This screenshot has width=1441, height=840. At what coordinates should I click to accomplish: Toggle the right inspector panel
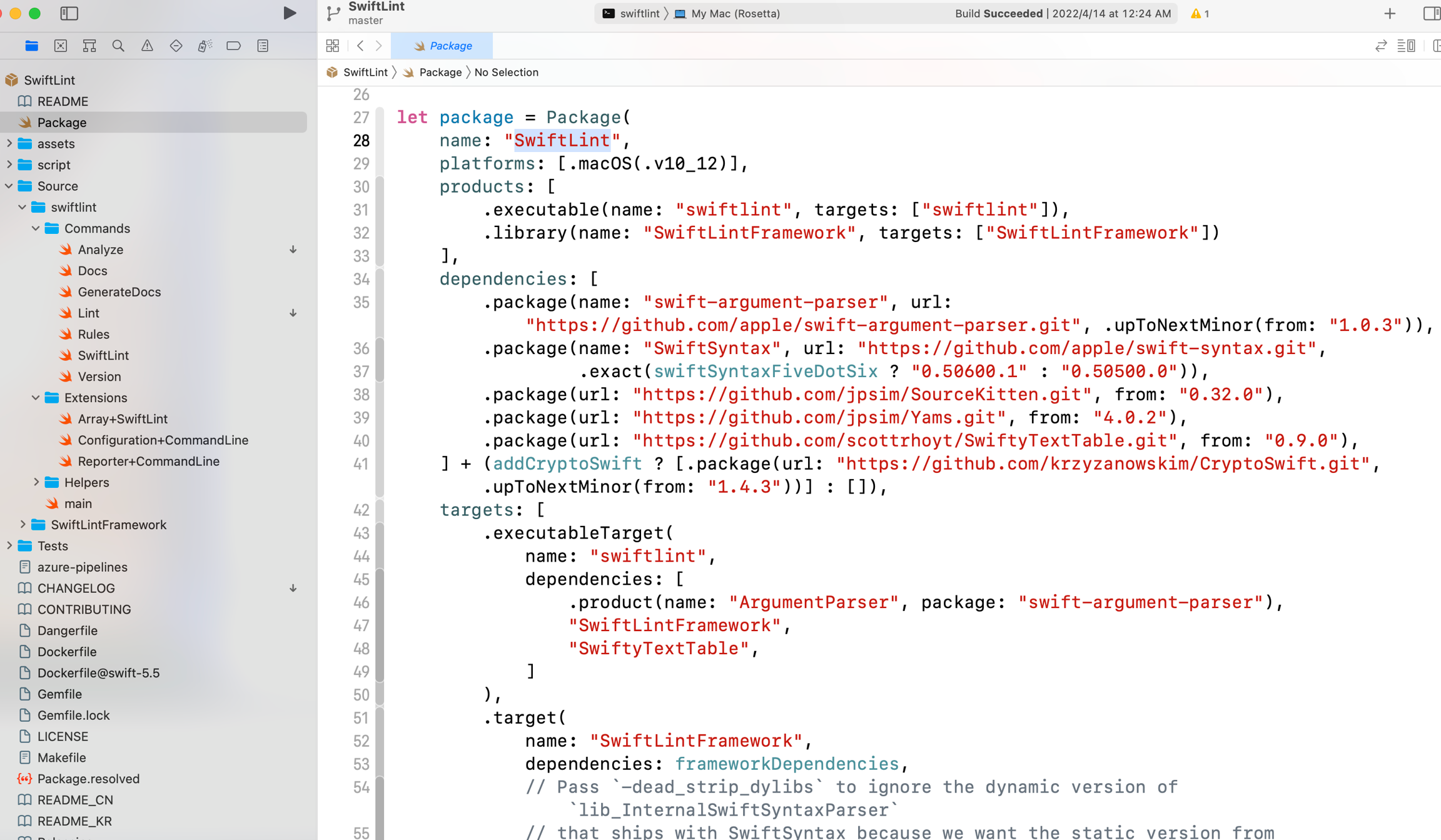point(1431,13)
